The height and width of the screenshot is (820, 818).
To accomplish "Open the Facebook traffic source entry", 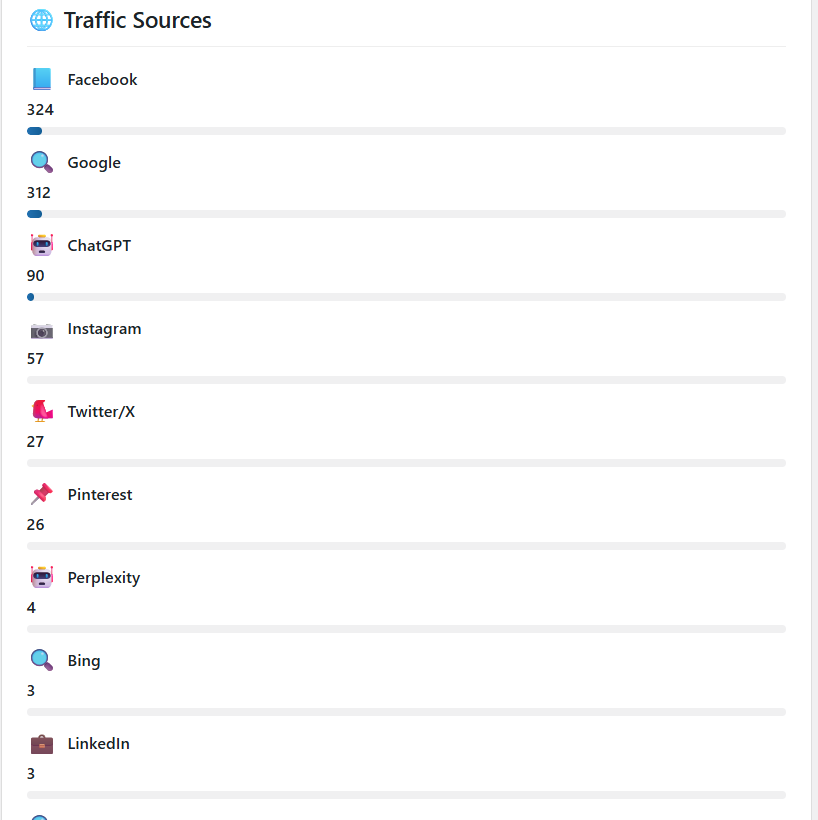I will [x=102, y=79].
